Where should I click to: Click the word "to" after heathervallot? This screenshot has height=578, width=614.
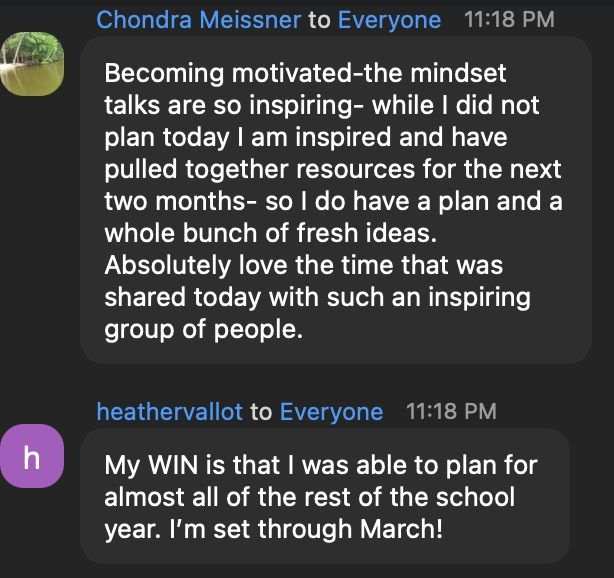tap(261, 412)
